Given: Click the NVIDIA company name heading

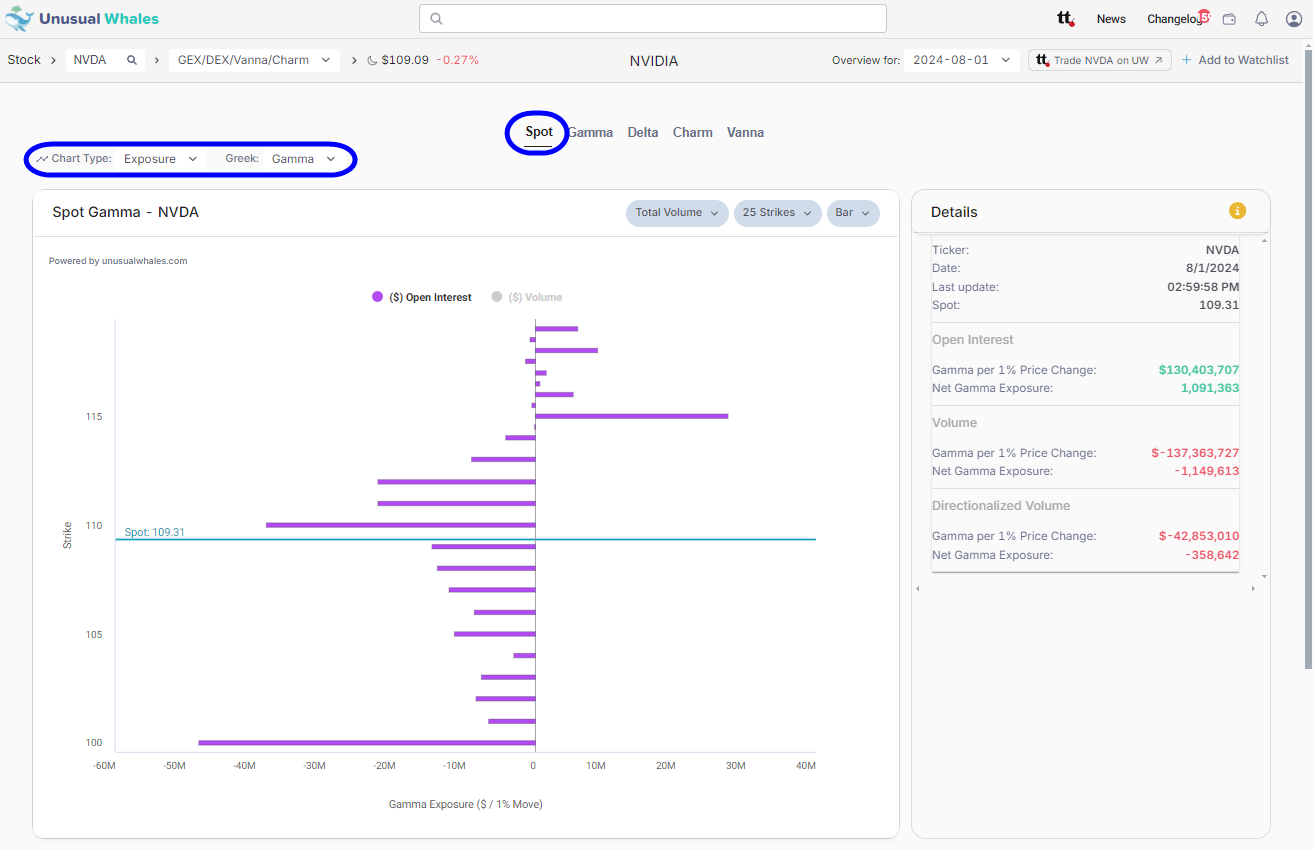Looking at the screenshot, I should tap(654, 61).
